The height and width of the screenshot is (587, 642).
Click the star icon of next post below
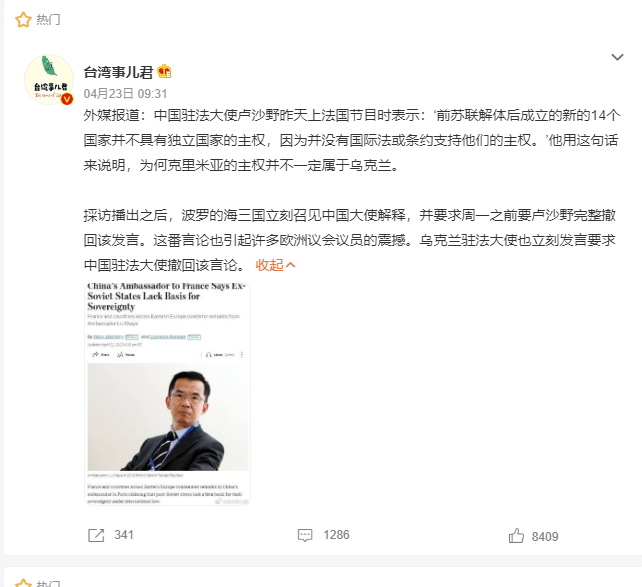[23, 583]
